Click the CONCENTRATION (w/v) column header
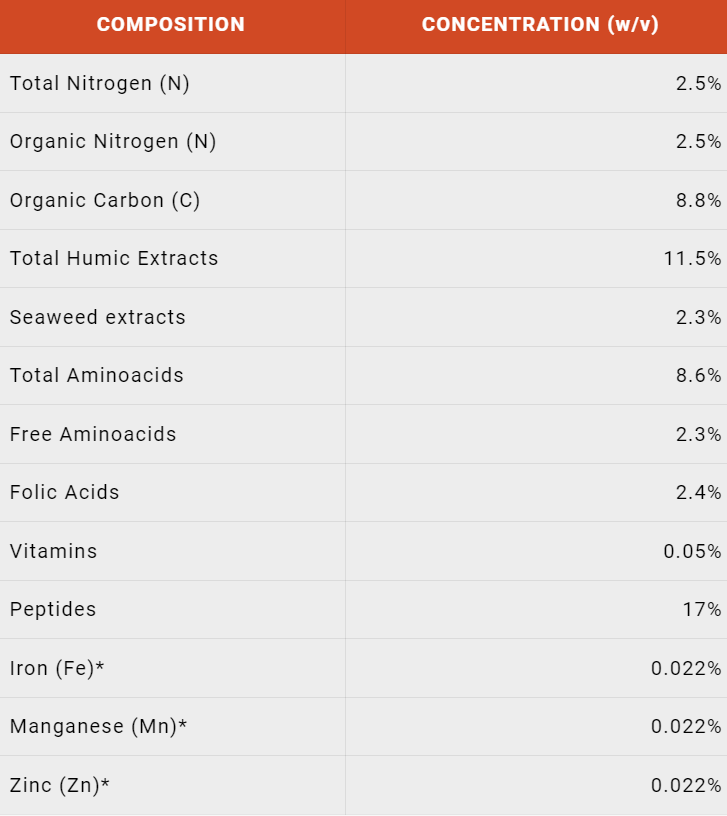727x816 pixels. pos(540,24)
